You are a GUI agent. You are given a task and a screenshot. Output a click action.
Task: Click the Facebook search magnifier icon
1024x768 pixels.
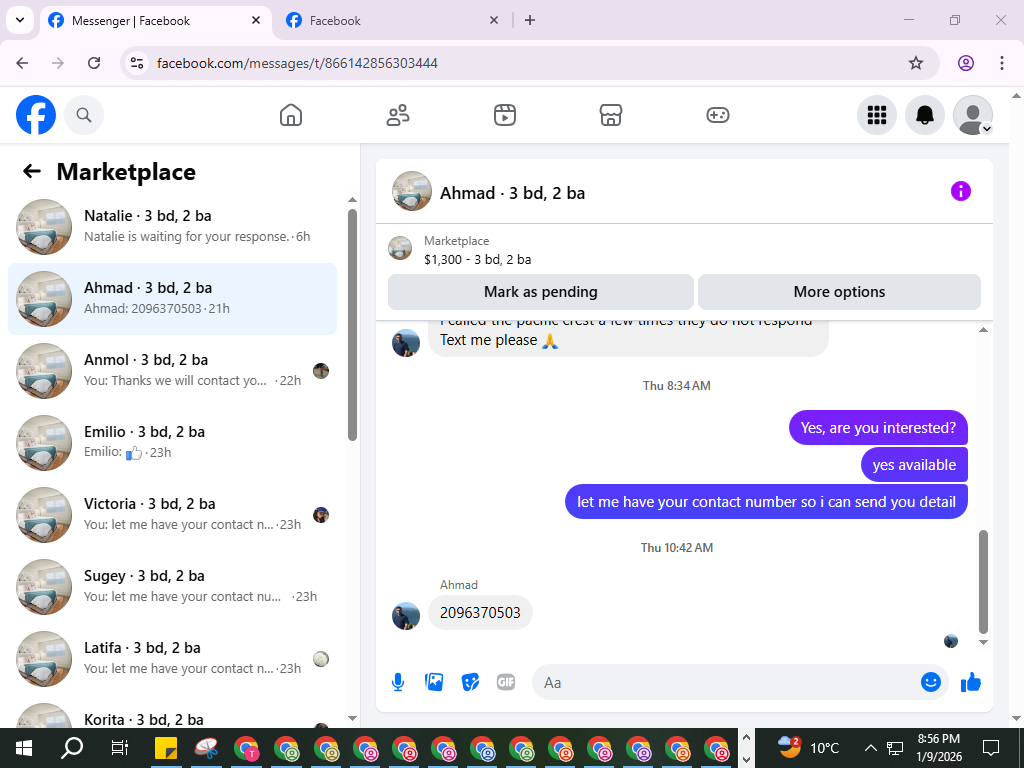[x=84, y=115]
